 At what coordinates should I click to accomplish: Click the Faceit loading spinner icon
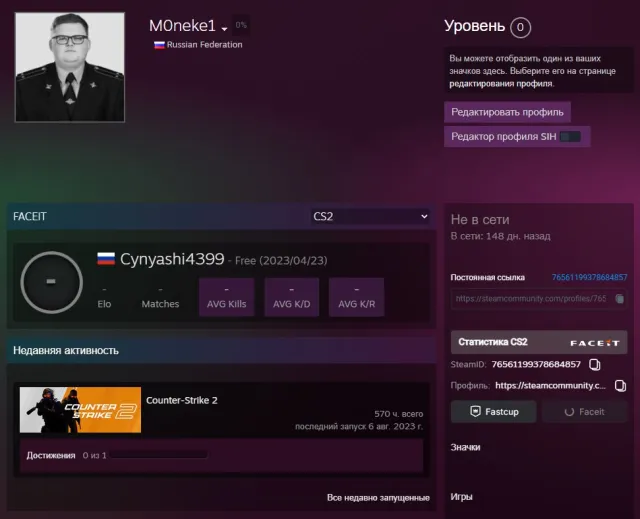pyautogui.click(x=569, y=412)
